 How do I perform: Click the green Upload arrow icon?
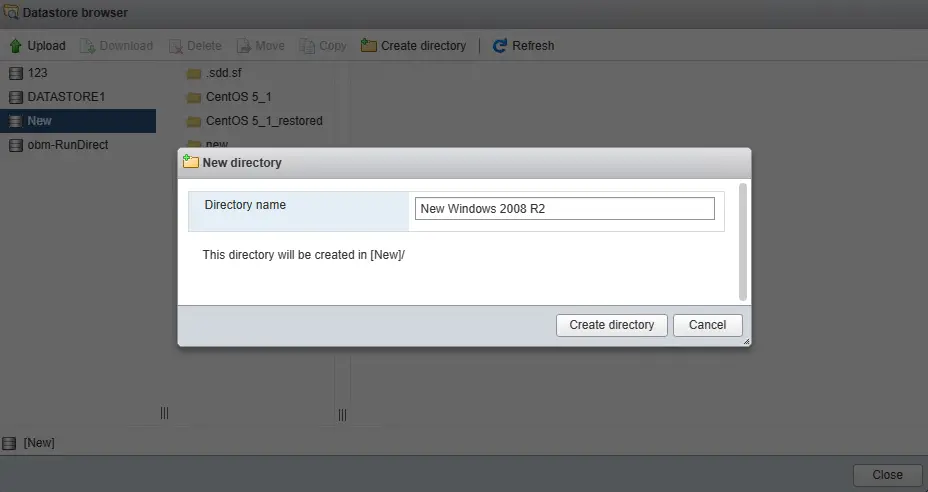pyautogui.click(x=16, y=46)
